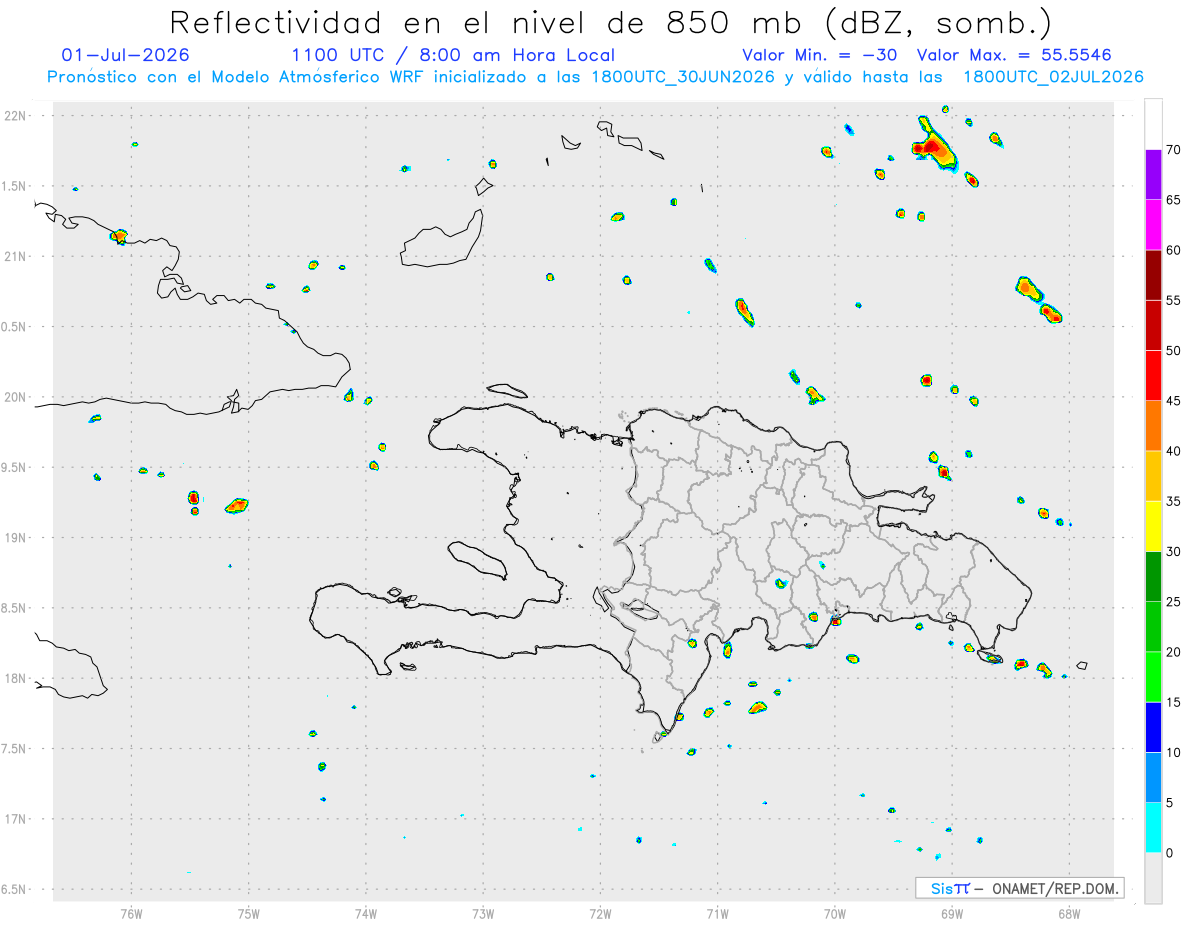Click Gonâve island outline west of Haiti

476,560
